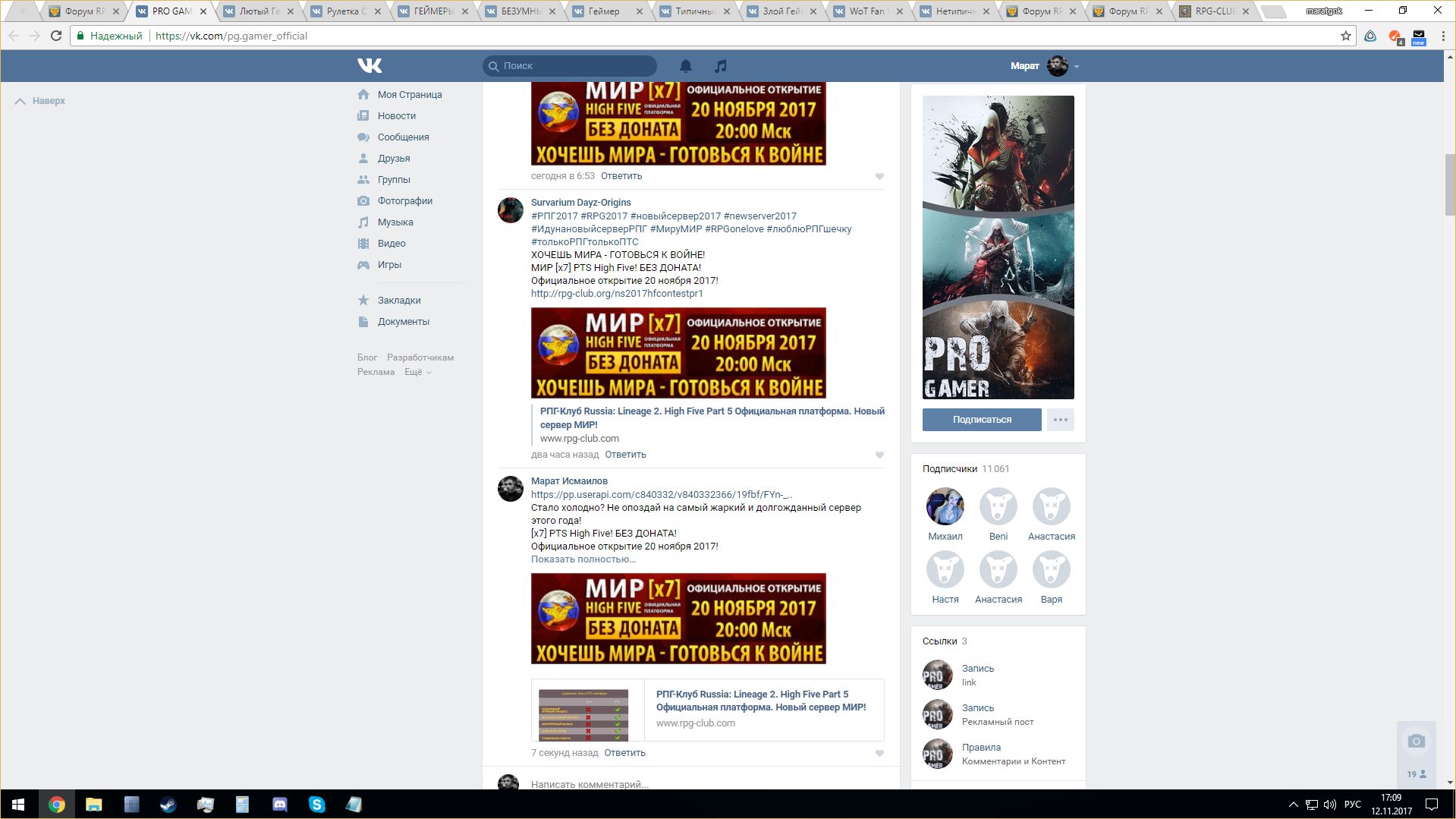Image resolution: width=1456 pixels, height=819 pixels.
Task: Open Skype from the Windows taskbar
Action: click(316, 805)
